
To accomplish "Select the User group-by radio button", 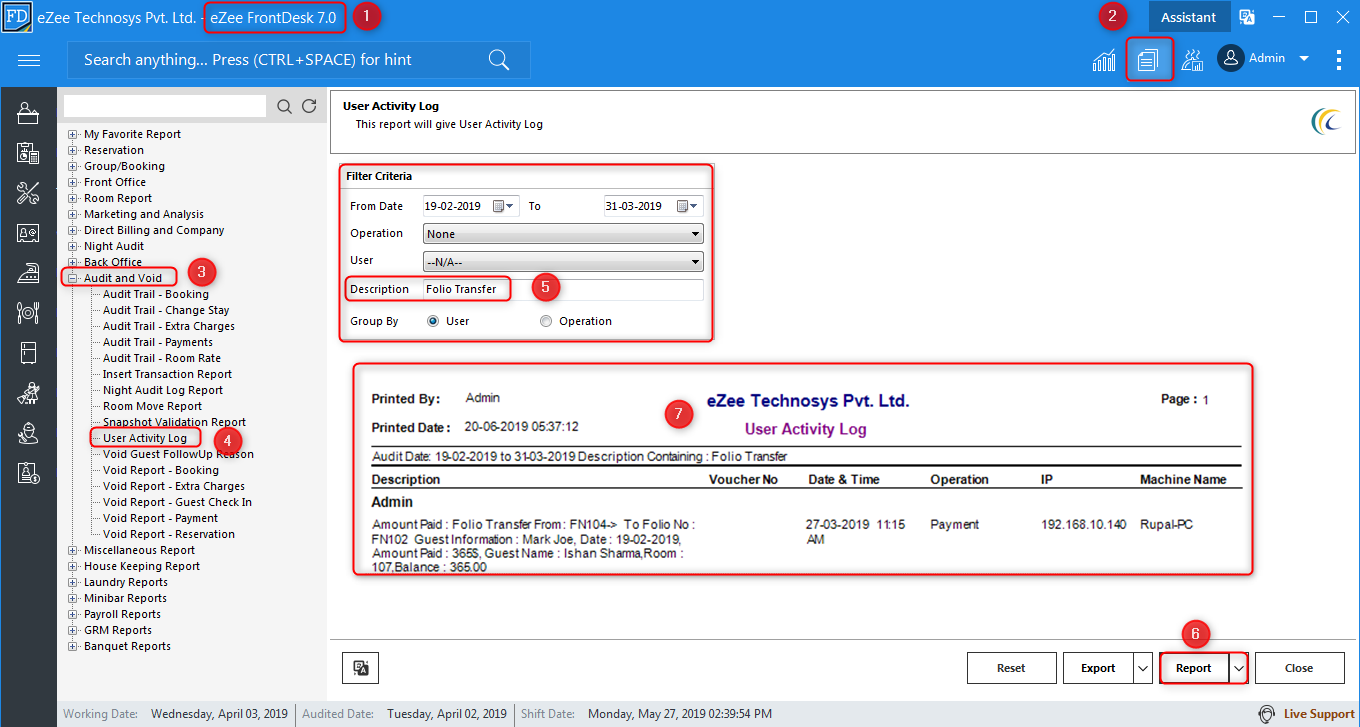I will pos(433,321).
